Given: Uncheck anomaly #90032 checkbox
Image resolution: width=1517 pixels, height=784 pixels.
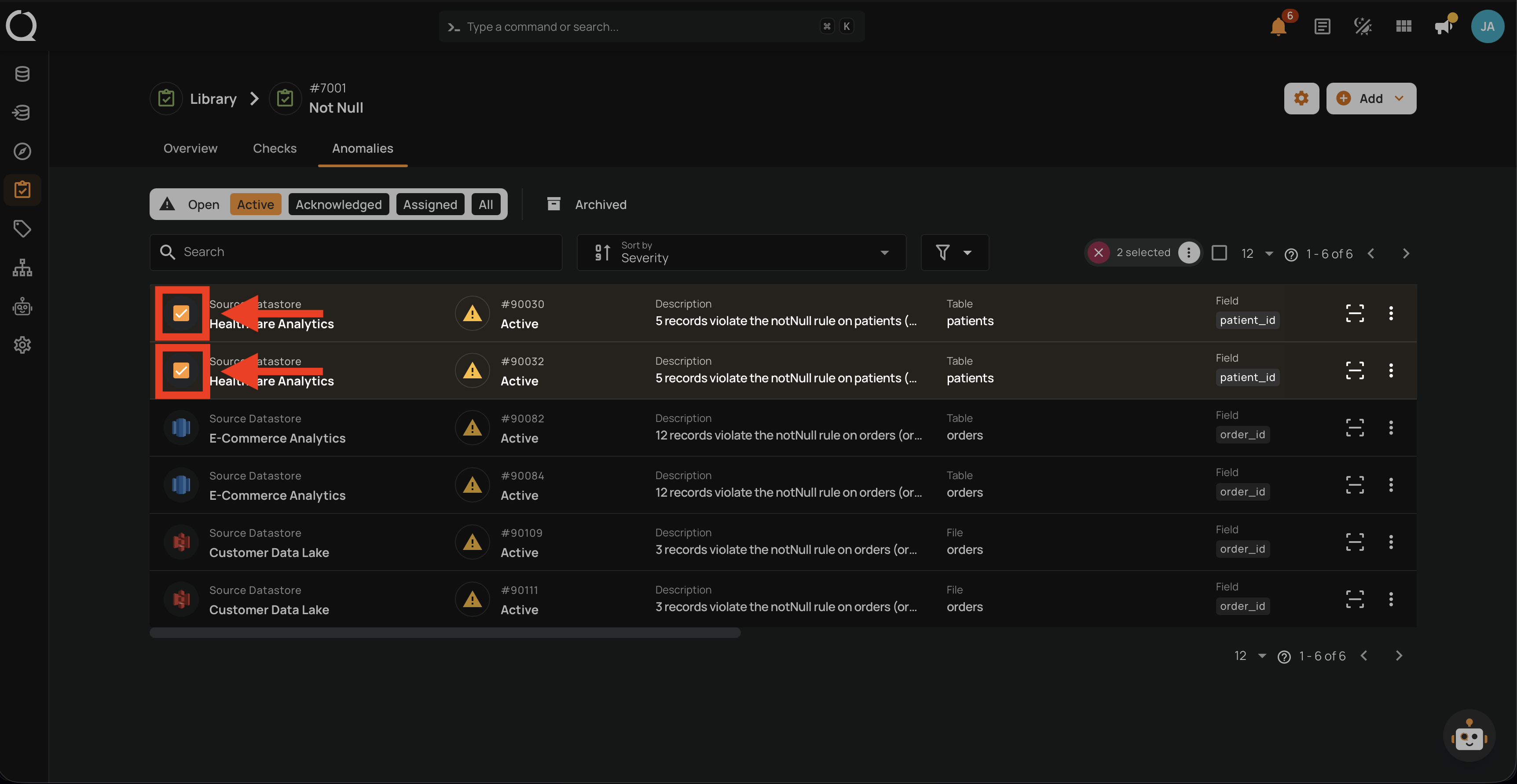Looking at the screenshot, I should click(x=181, y=370).
